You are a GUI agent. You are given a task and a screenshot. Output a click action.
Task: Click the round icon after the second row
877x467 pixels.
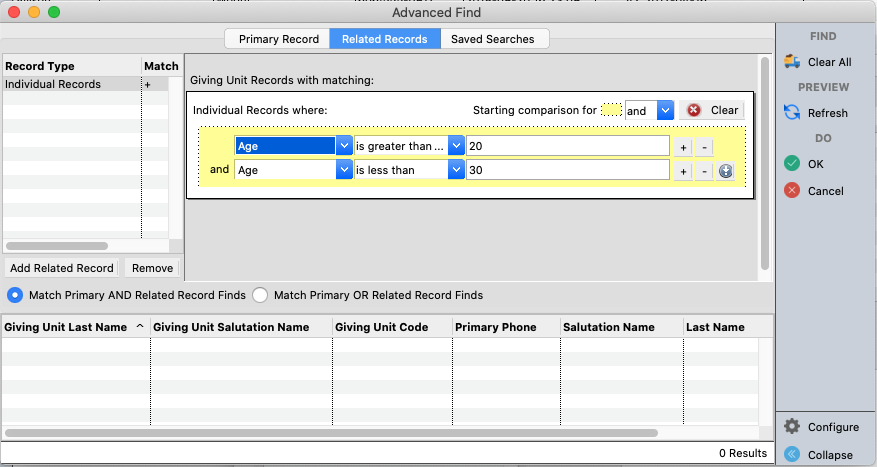point(725,171)
